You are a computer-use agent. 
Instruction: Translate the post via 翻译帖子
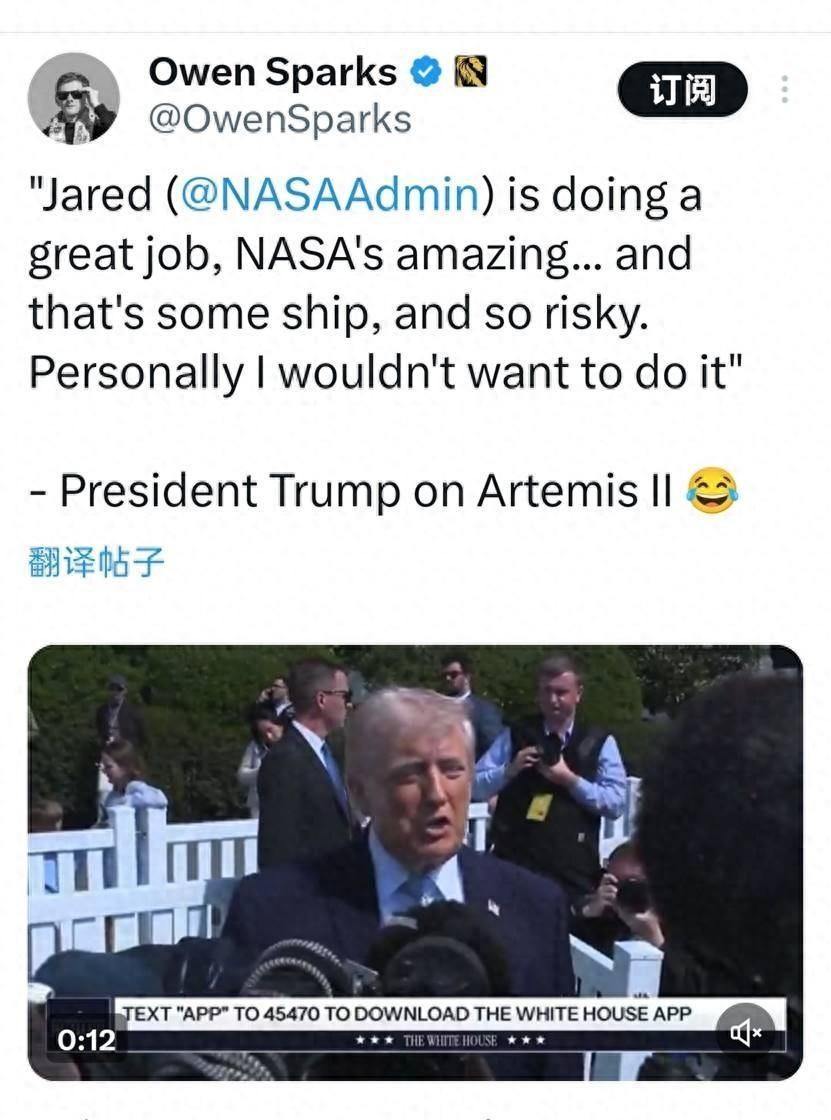(x=96, y=562)
